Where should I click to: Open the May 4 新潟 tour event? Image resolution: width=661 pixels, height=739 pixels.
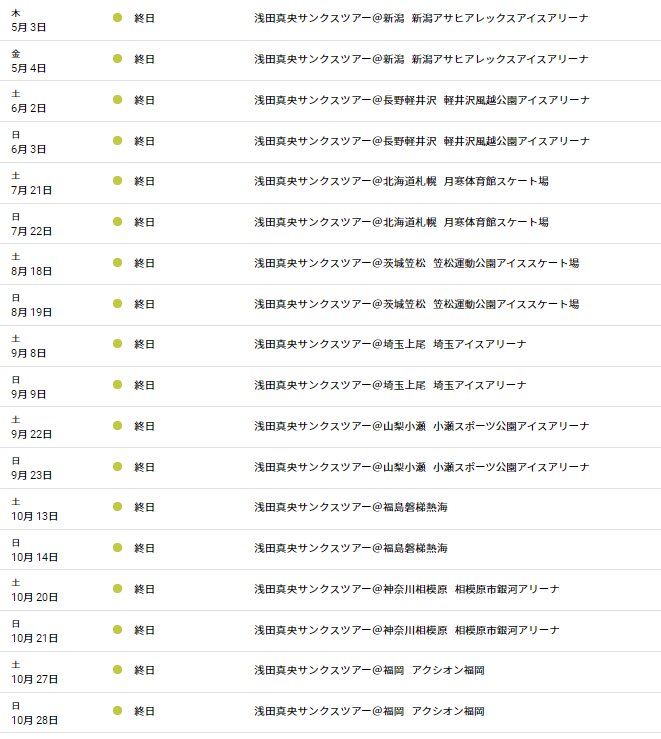click(421, 59)
